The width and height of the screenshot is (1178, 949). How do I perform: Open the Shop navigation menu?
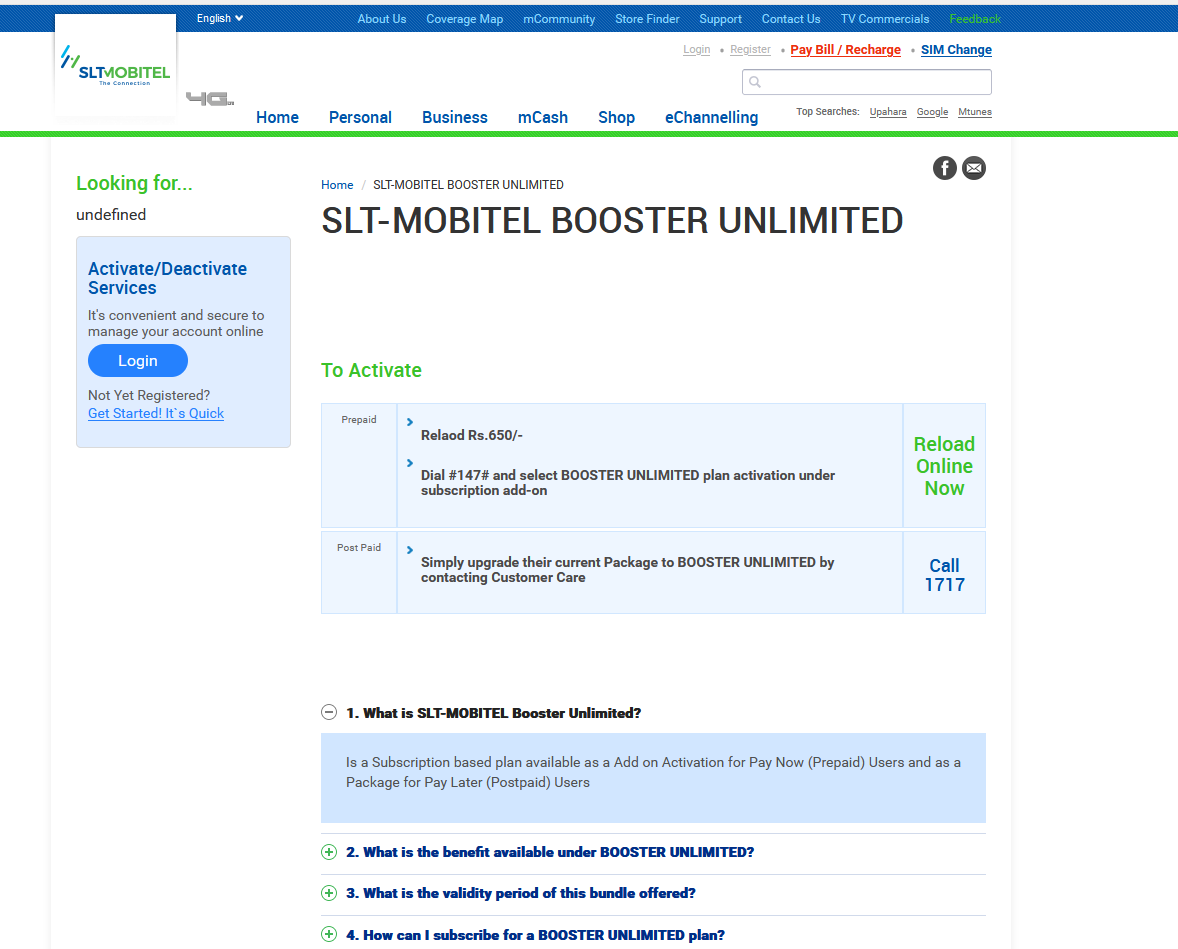[x=616, y=117]
